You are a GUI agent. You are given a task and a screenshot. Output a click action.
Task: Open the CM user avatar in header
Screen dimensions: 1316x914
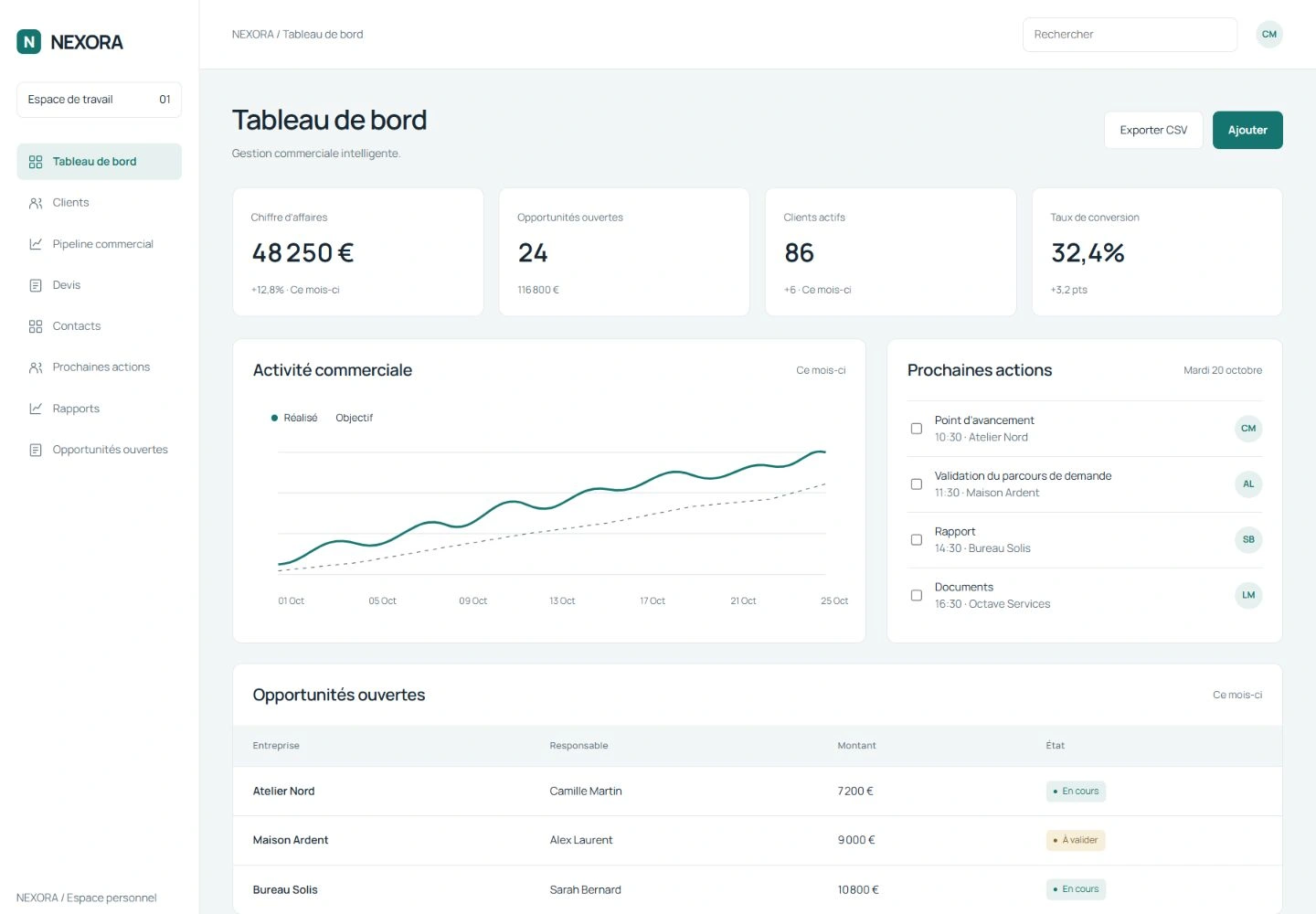tap(1268, 35)
